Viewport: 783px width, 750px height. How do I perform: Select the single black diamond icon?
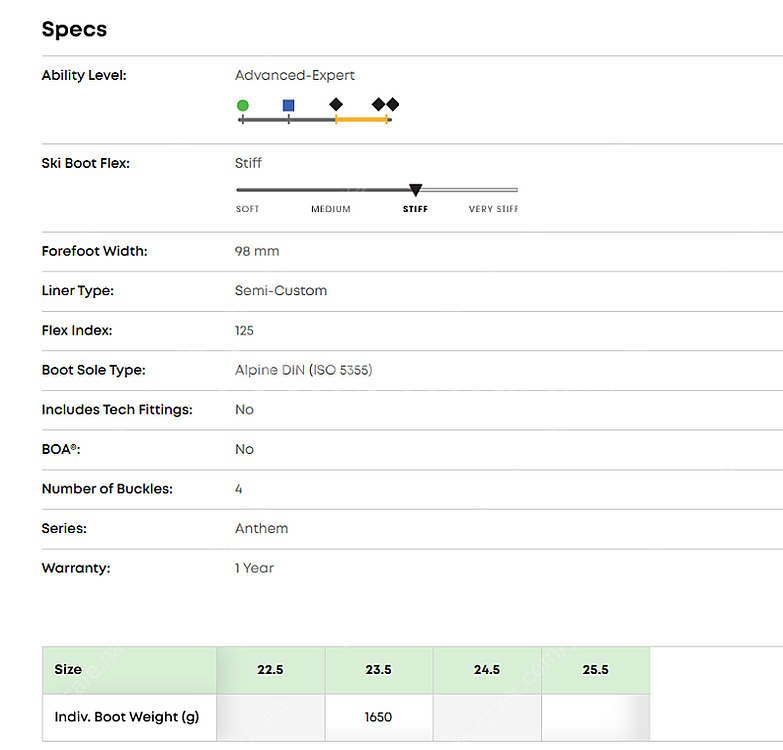[336, 104]
